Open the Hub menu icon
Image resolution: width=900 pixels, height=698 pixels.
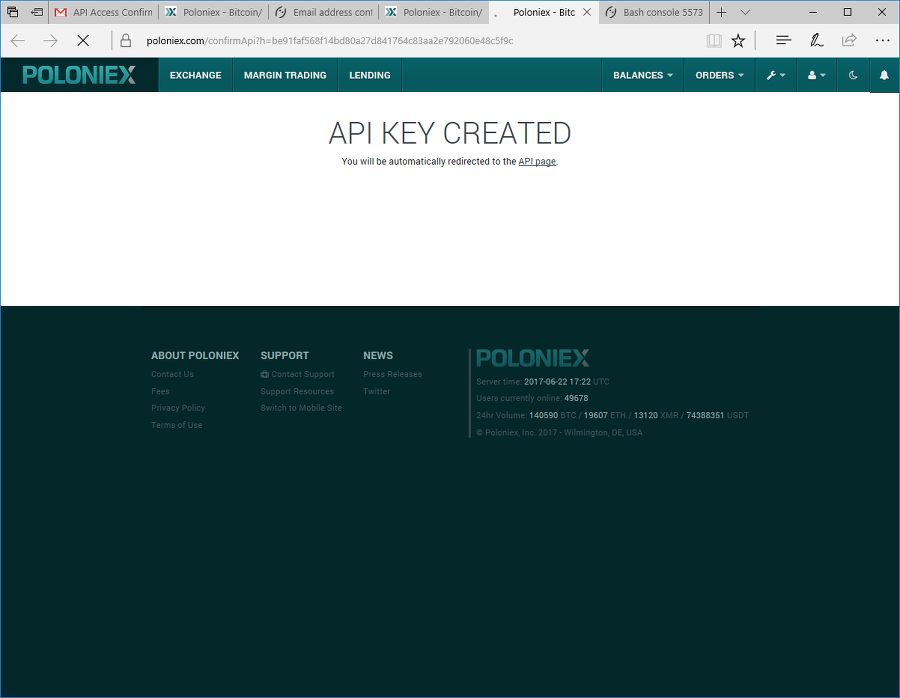click(783, 40)
